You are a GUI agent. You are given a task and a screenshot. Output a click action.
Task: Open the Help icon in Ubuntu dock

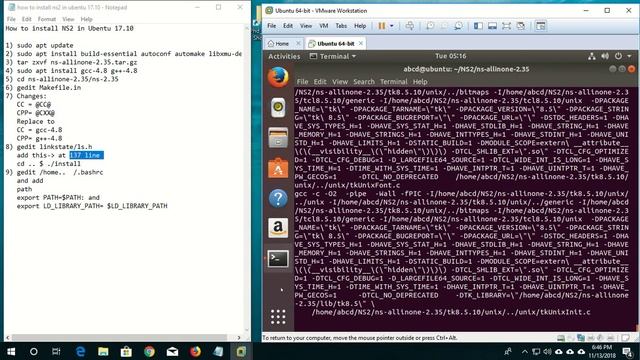(x=278, y=198)
